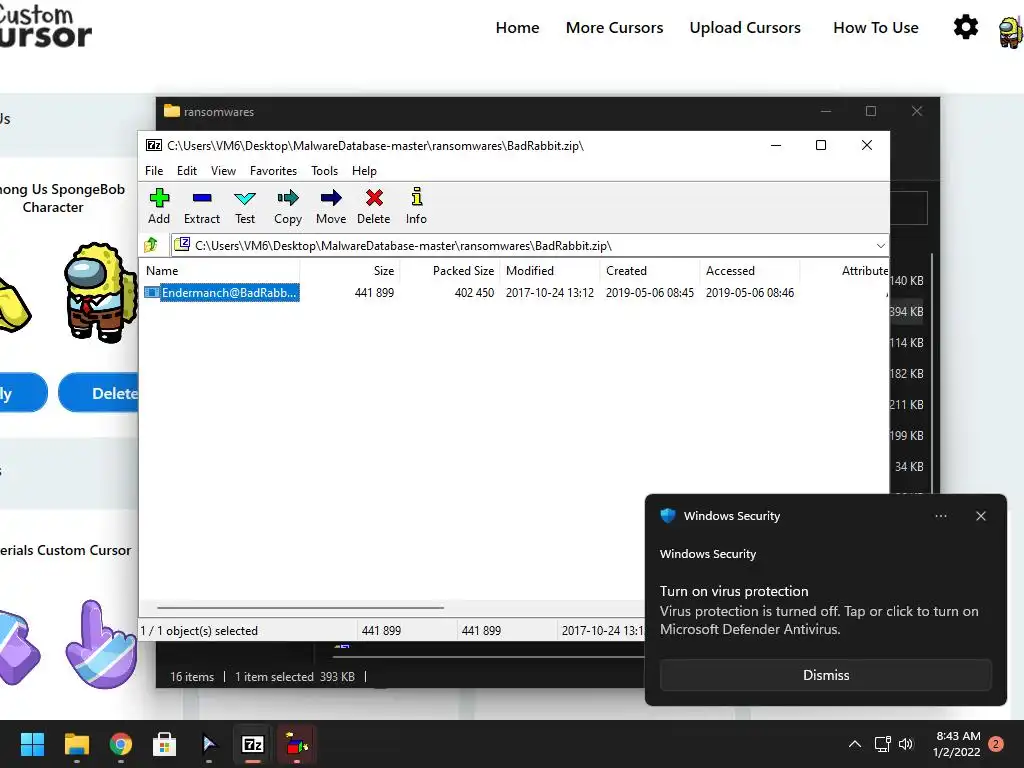Open the Home link on Custom Cursor site
Image resolution: width=1024 pixels, height=768 pixels.
coord(517,27)
